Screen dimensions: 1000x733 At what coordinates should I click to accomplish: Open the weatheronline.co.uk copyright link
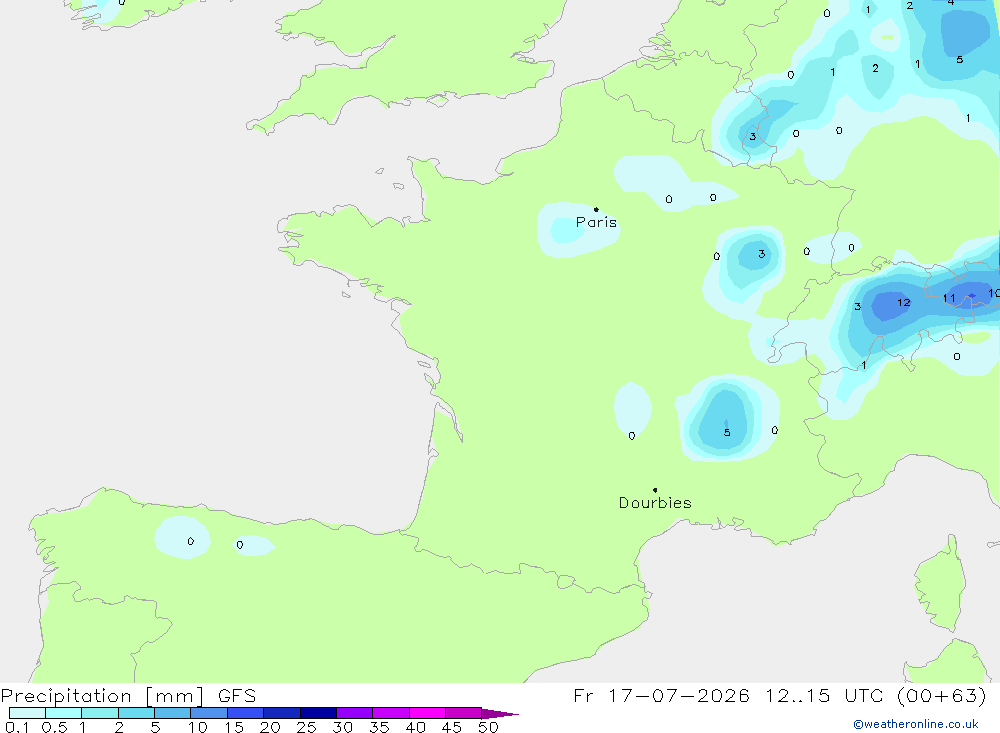(916, 724)
